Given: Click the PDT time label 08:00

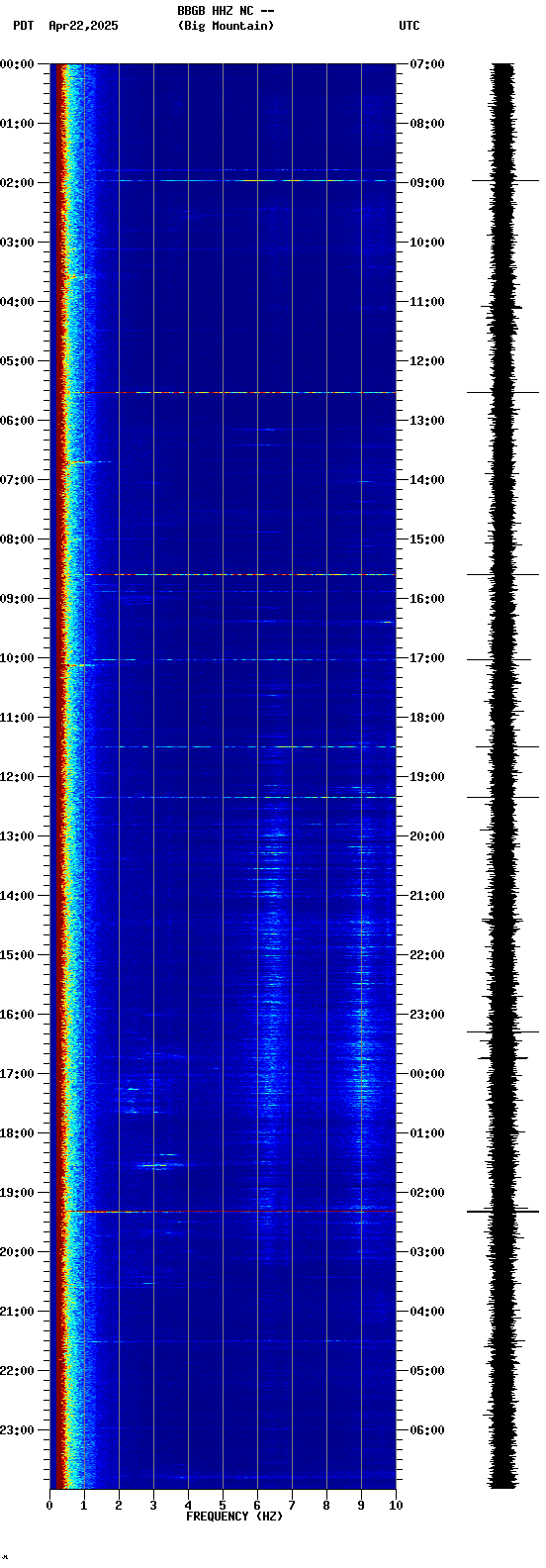Looking at the screenshot, I should tap(18, 539).
